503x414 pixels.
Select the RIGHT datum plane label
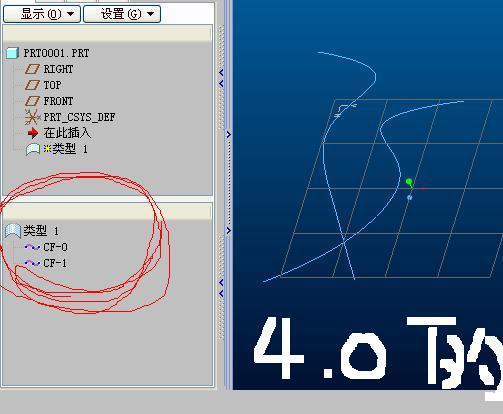click(58, 69)
